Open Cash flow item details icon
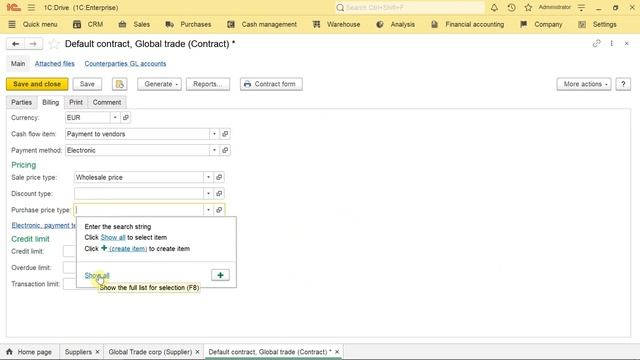The image size is (640, 360). point(225,134)
